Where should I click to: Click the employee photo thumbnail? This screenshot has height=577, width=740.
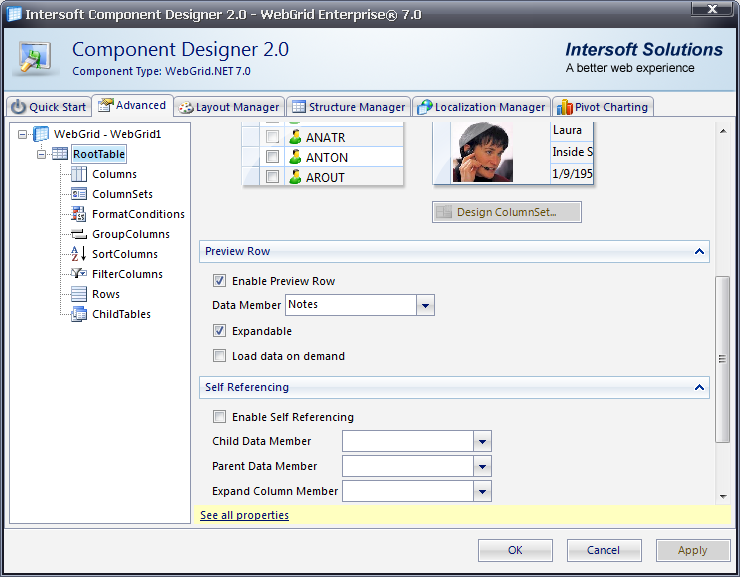482,152
